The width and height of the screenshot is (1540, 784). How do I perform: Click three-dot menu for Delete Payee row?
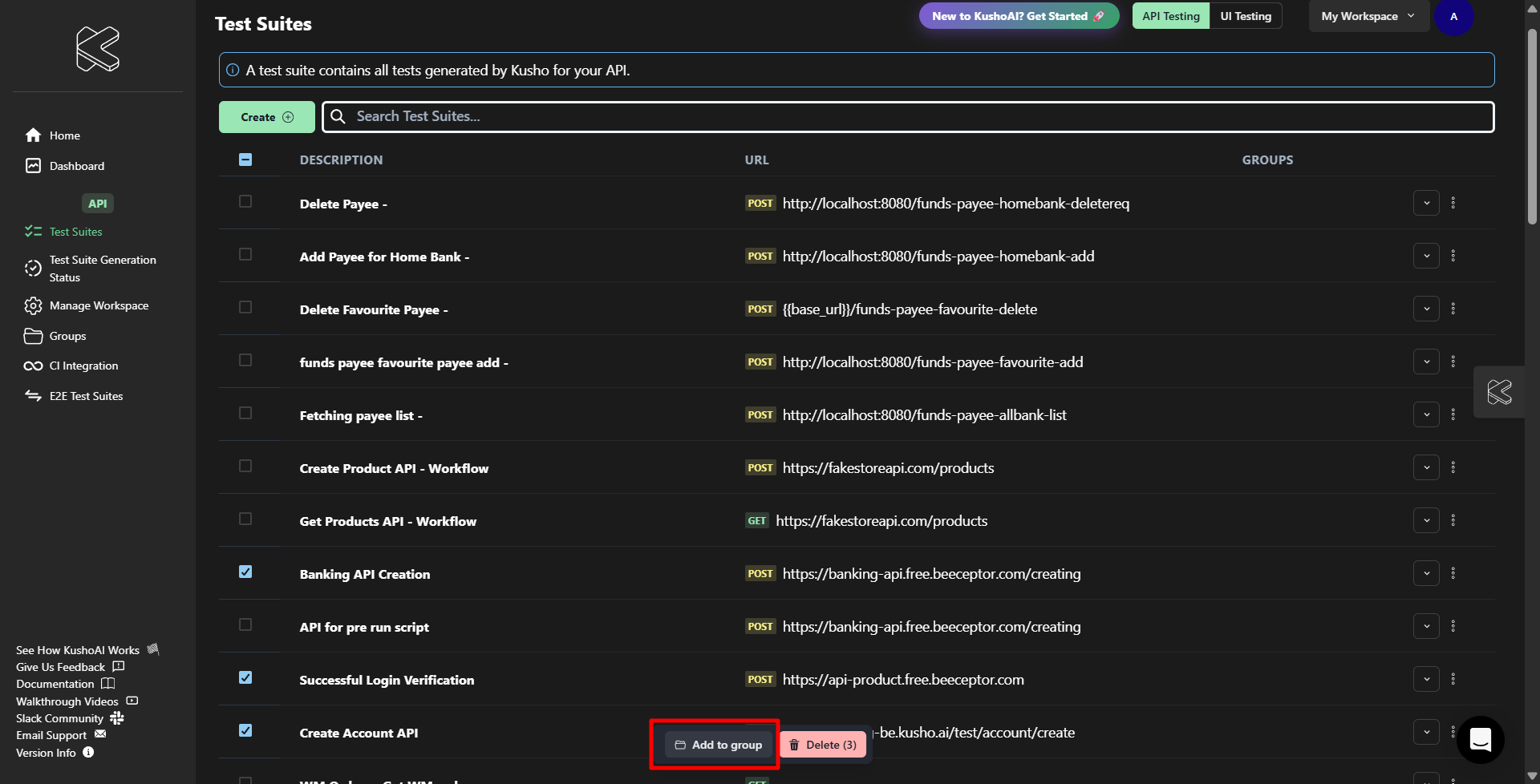(1453, 203)
